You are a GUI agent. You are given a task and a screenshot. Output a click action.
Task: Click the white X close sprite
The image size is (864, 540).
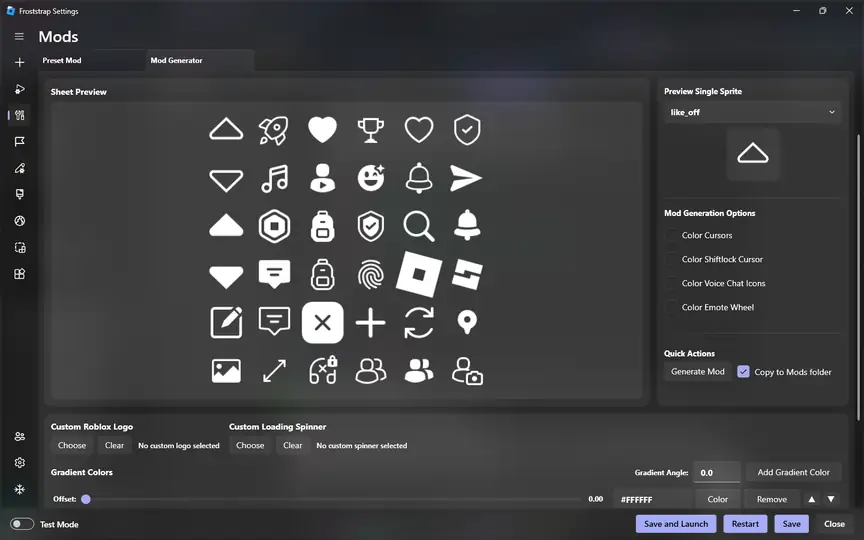click(x=322, y=322)
